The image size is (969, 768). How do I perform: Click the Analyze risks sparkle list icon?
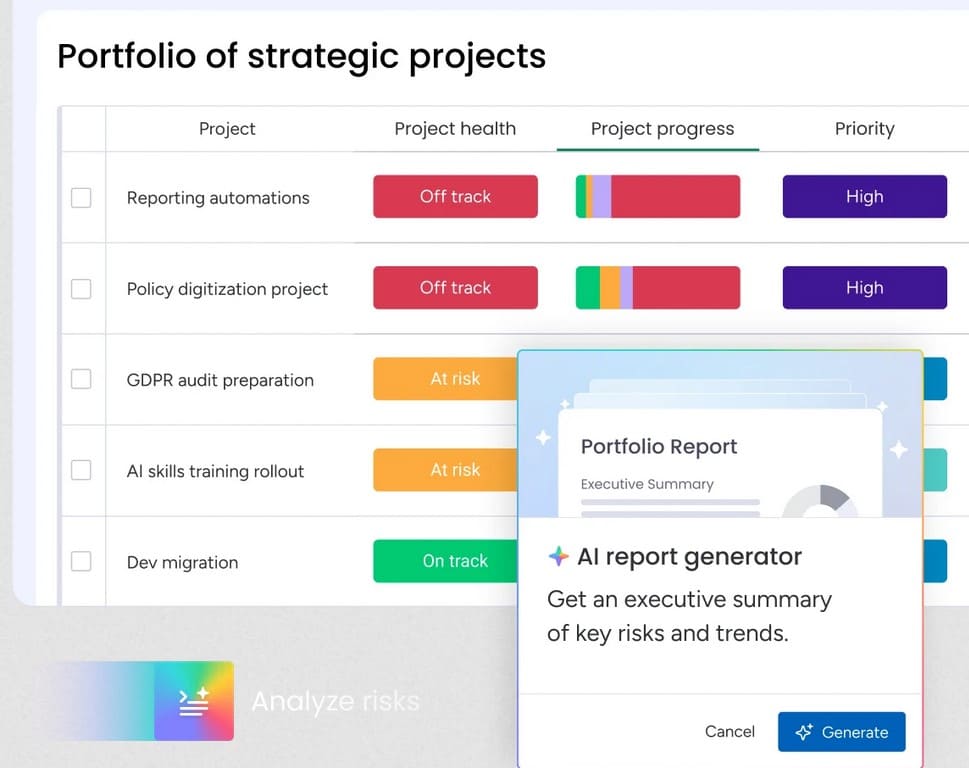click(x=194, y=701)
